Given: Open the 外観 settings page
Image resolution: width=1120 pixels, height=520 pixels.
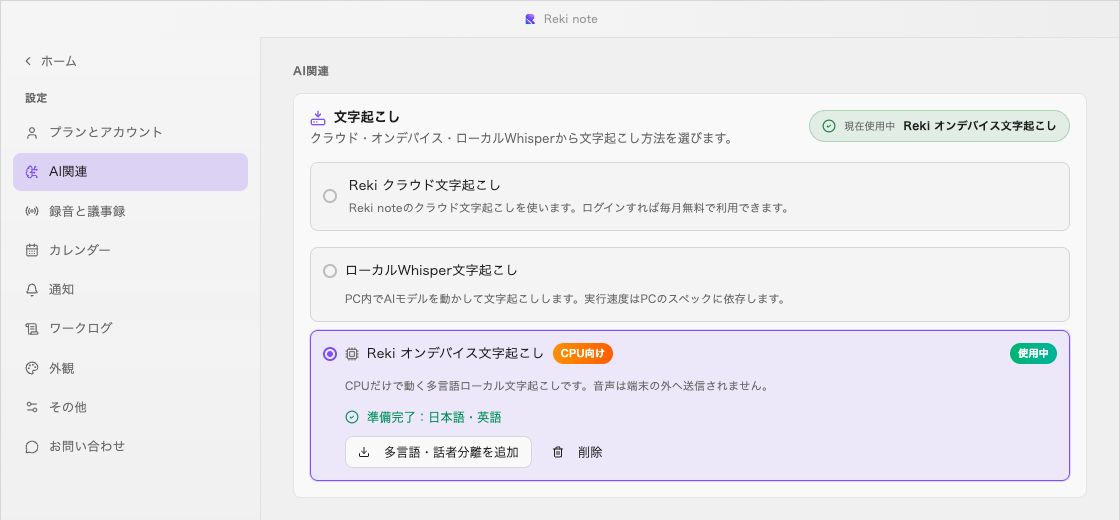Looking at the screenshot, I should [130, 369].
